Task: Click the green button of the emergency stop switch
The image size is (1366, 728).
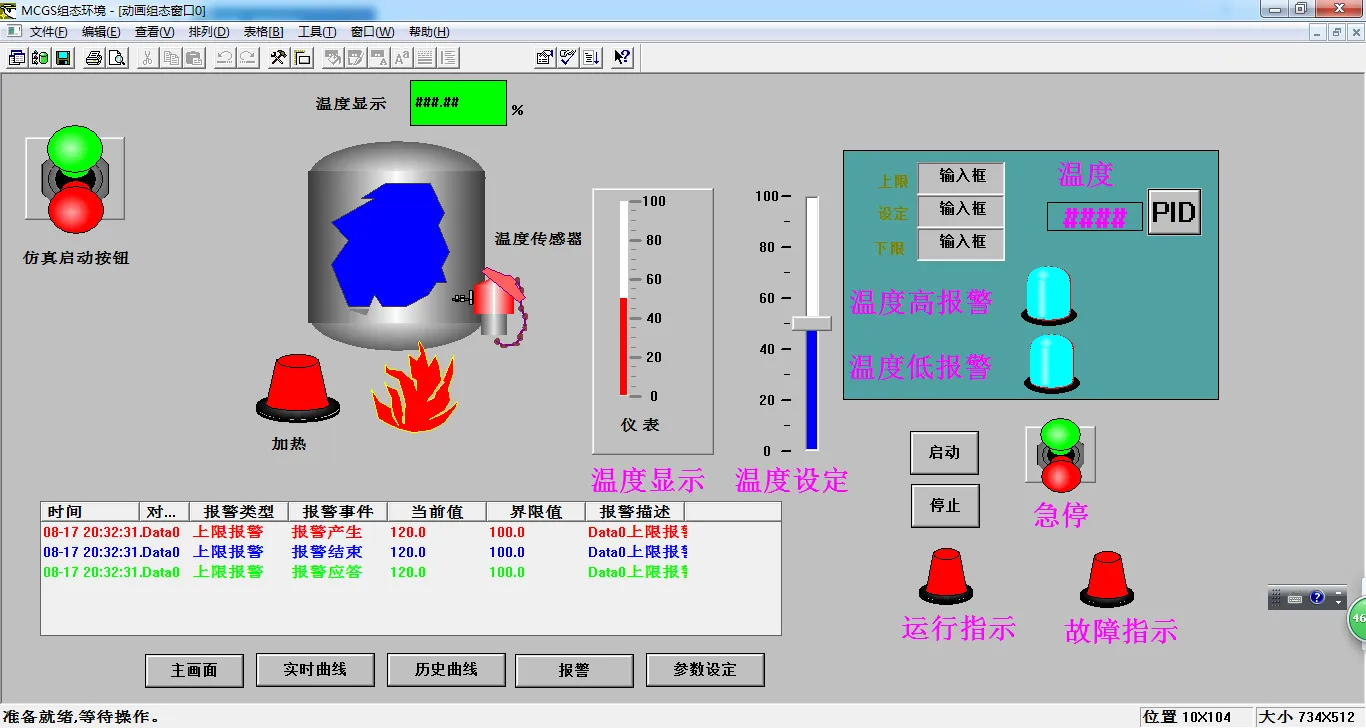Action: pos(1059,435)
